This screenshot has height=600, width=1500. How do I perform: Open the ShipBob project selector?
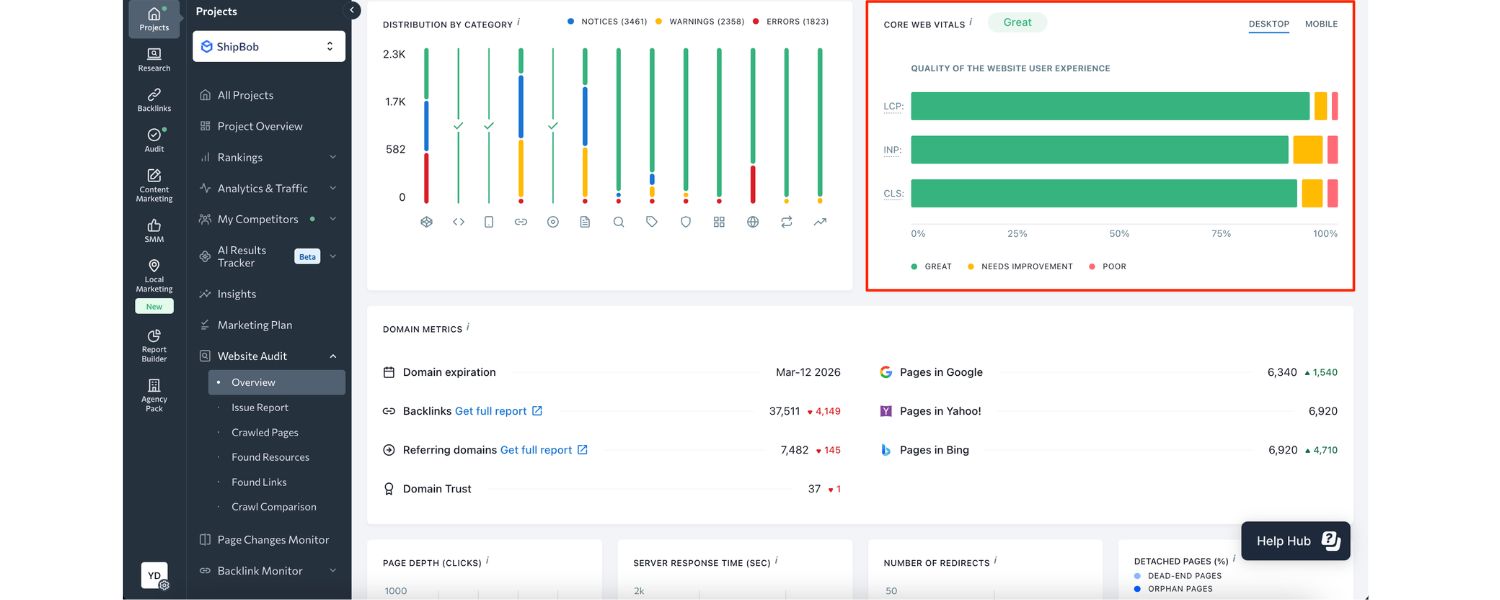(268, 45)
